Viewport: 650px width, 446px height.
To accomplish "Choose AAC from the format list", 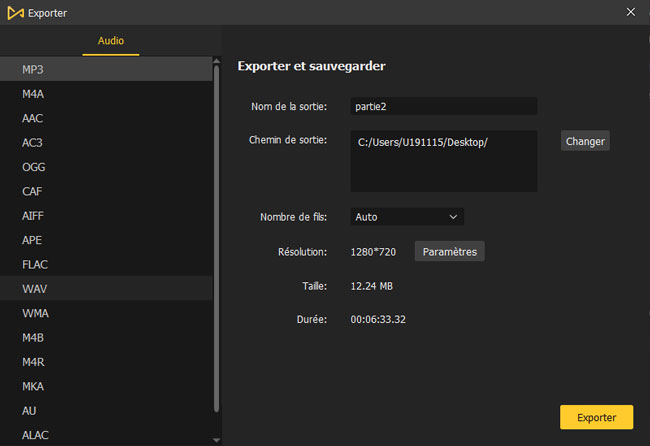I will coord(106,118).
